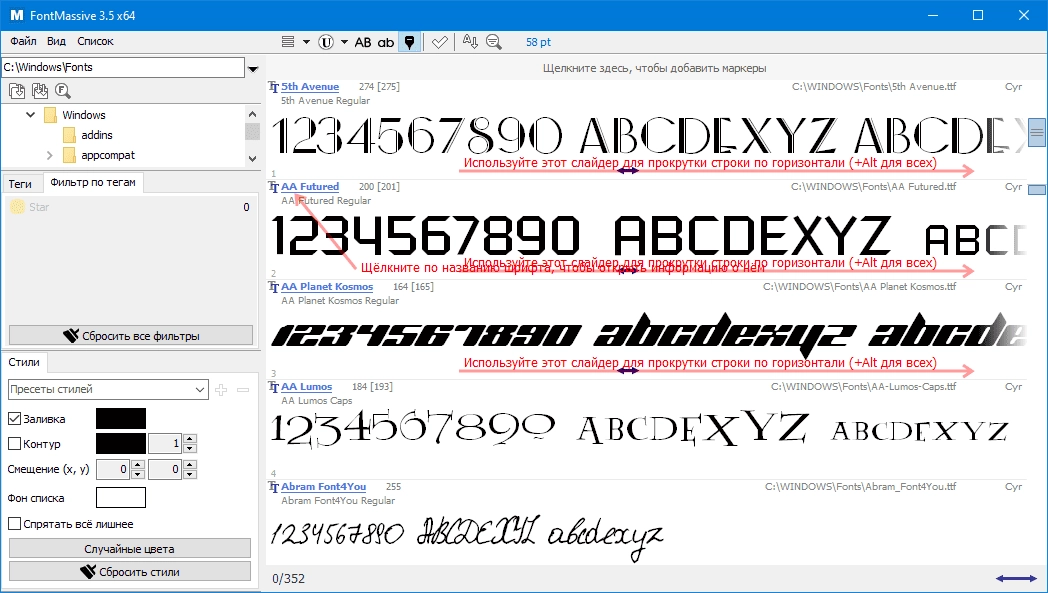This screenshot has height=593, width=1048.
Task: Switch to Фильтр по тегам tab
Action: click(93, 182)
